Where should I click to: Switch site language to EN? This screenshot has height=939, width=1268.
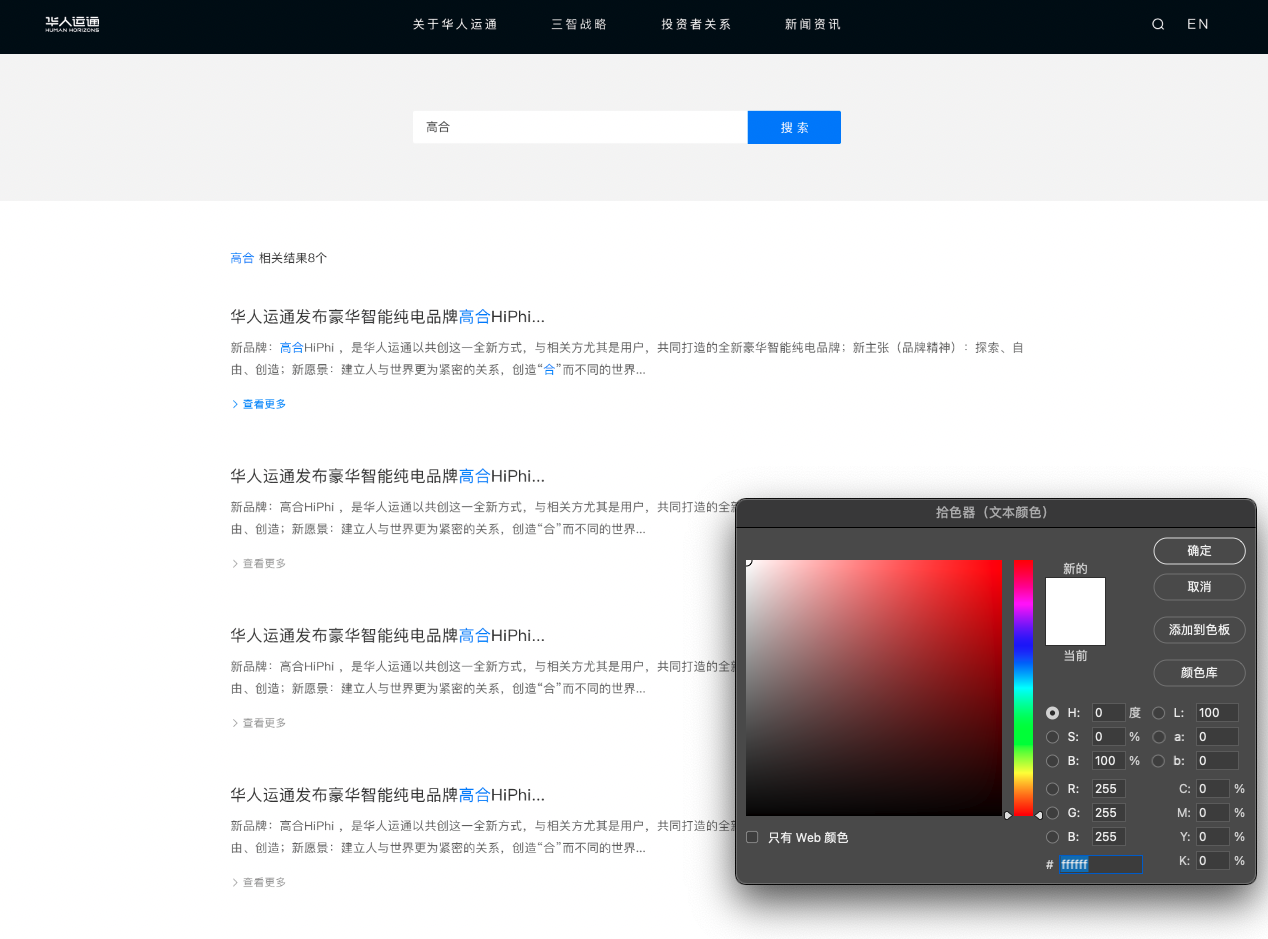click(x=1198, y=24)
